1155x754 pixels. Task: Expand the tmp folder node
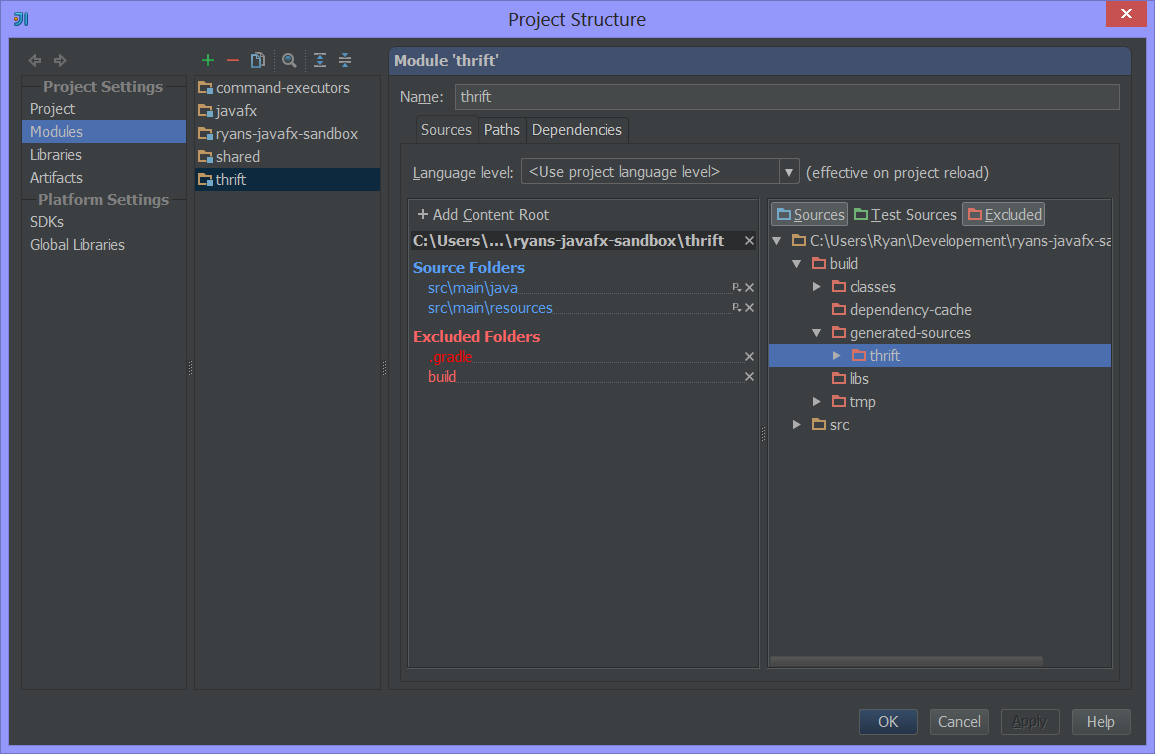(x=816, y=401)
